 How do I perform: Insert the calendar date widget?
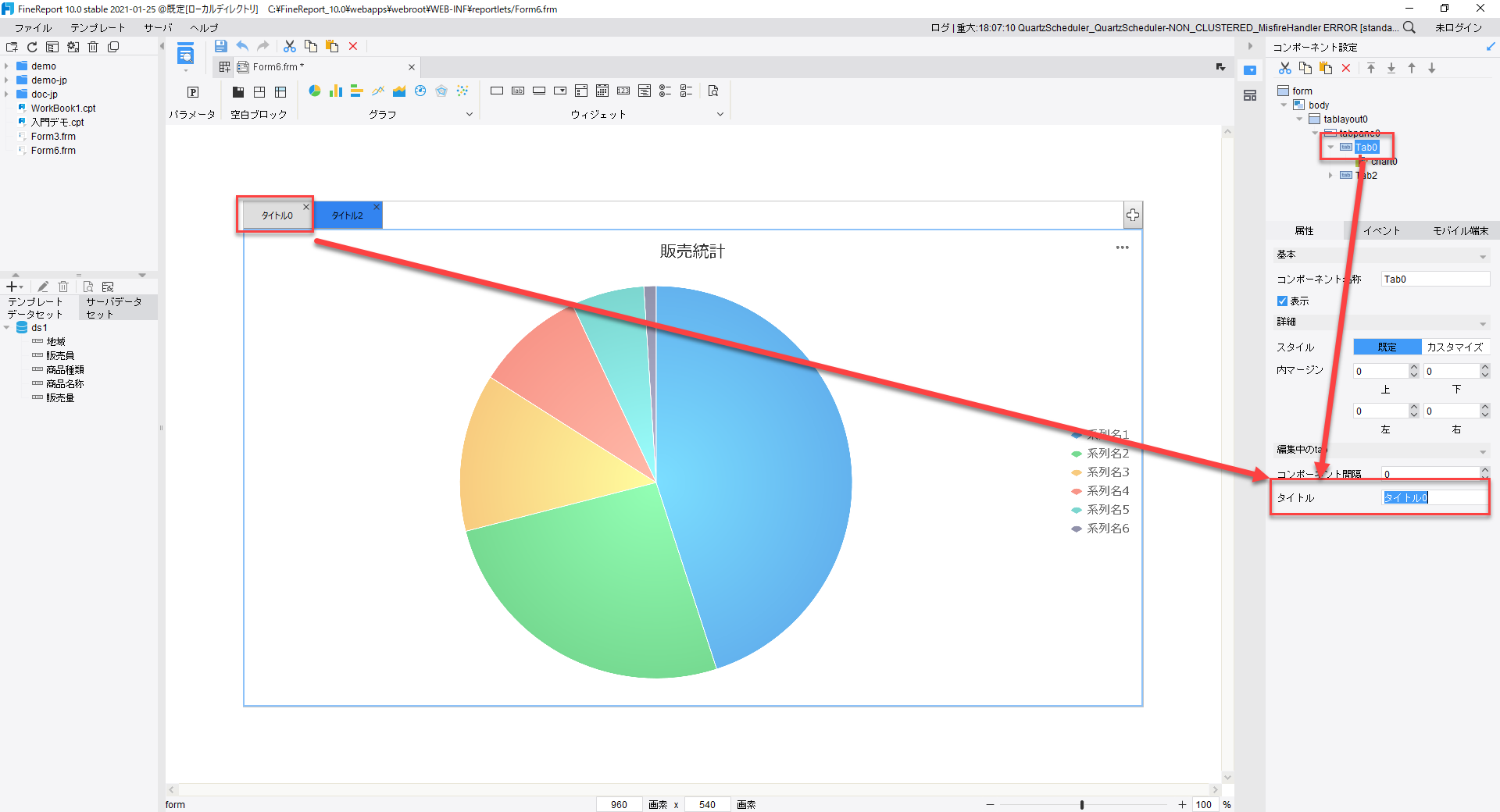[602, 91]
